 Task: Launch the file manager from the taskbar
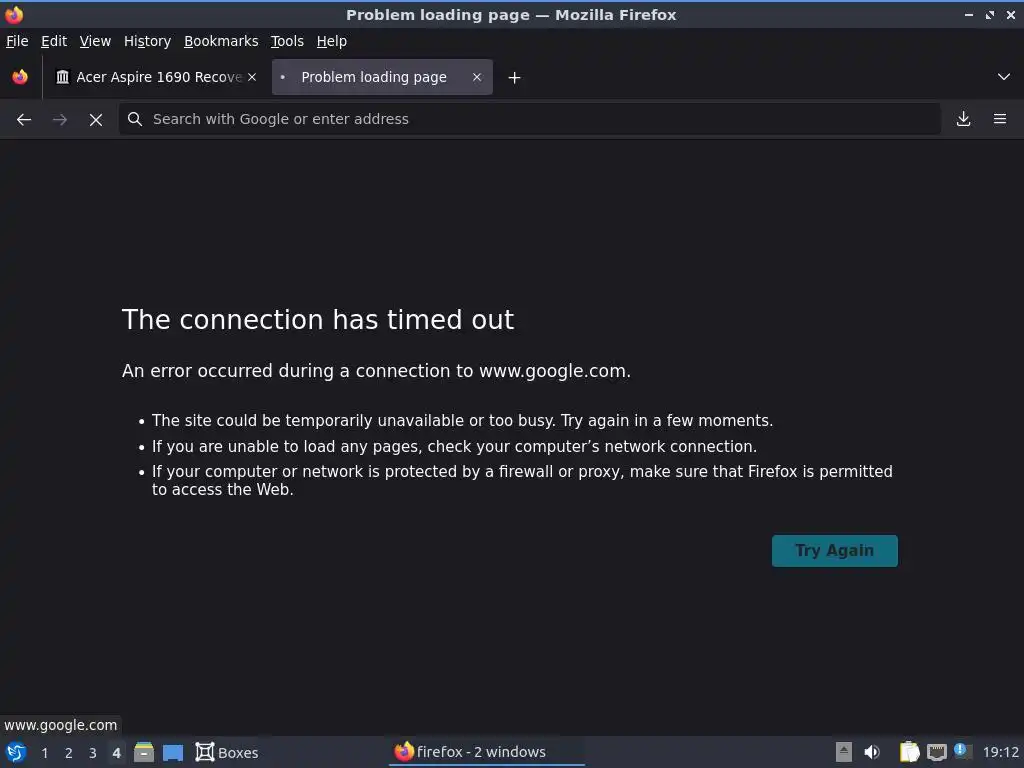(144, 752)
